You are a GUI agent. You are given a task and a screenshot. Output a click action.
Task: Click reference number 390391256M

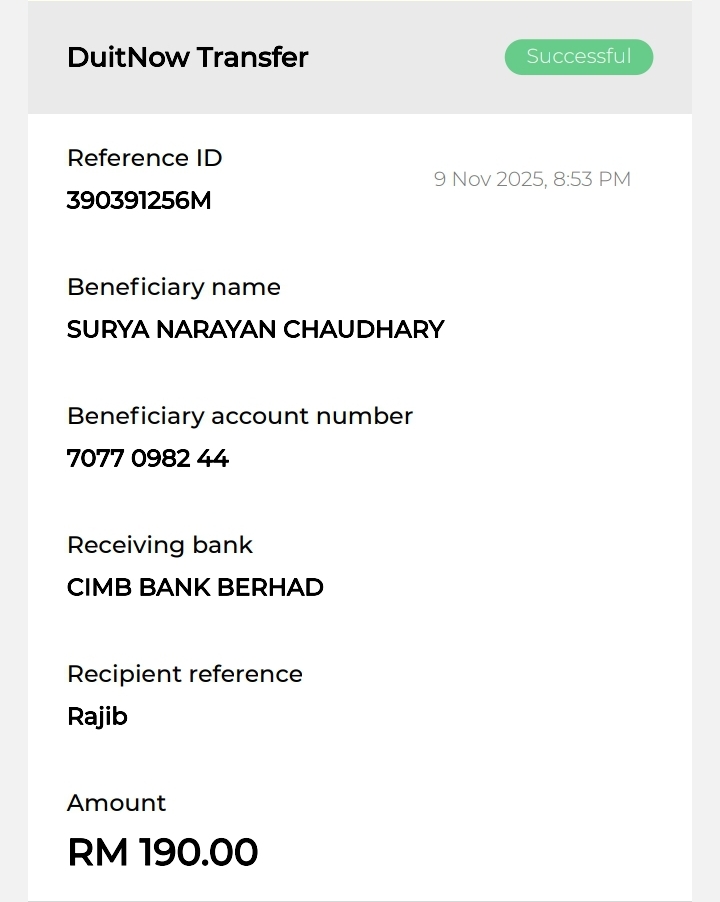(x=139, y=200)
